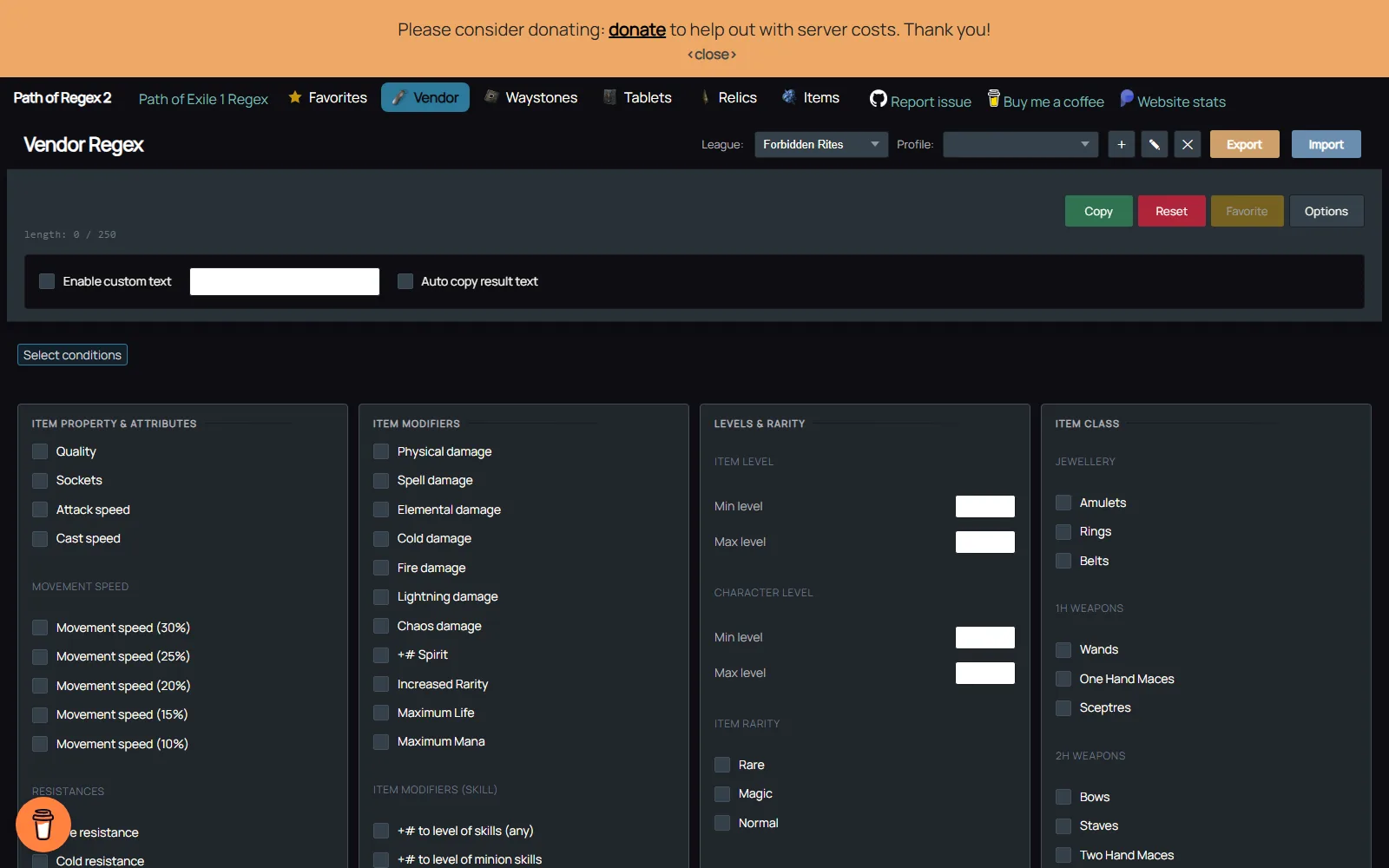
Task: Check the Bows weapon checkbox
Action: (1063, 797)
